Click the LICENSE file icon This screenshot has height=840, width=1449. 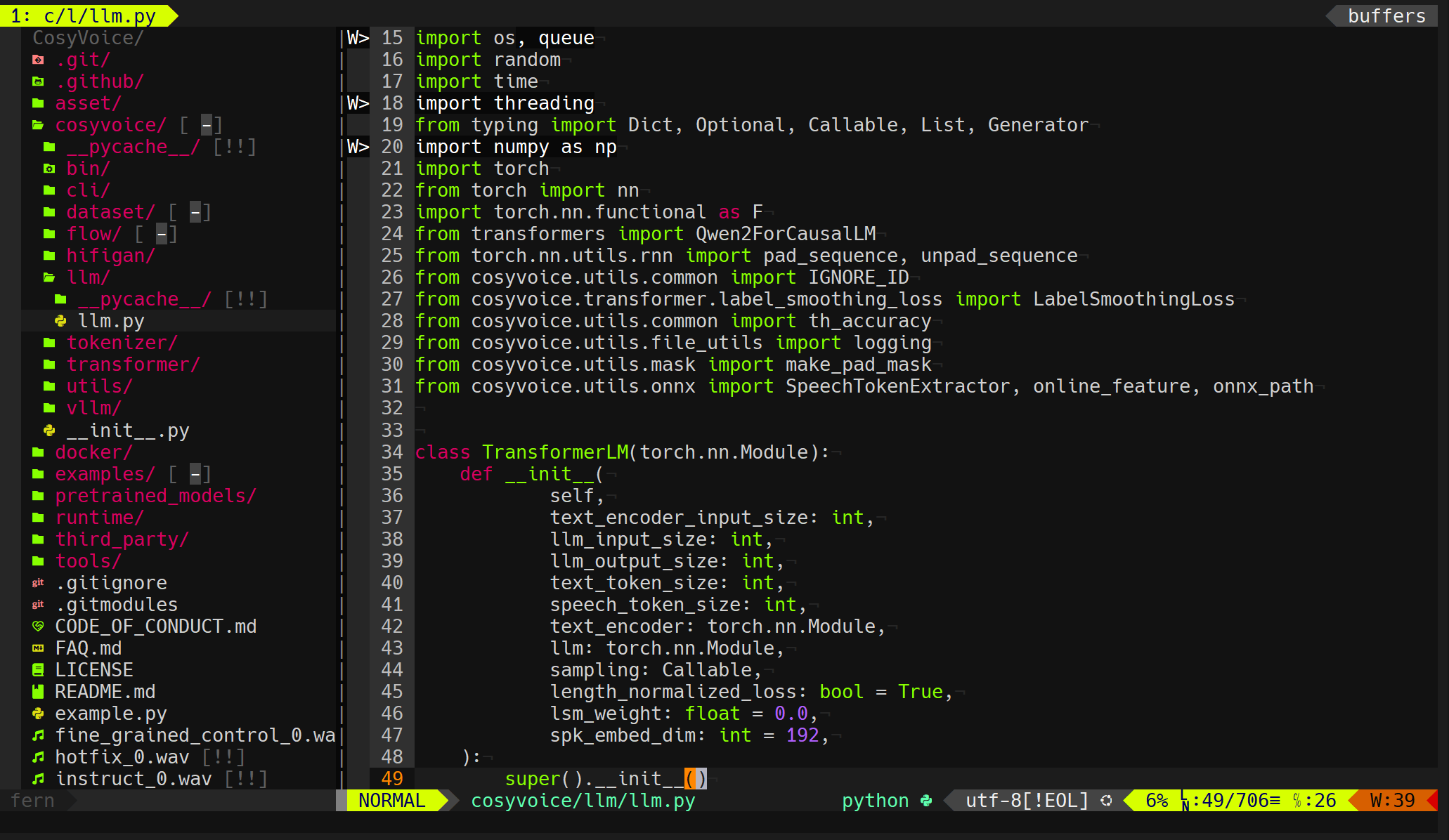pos(37,669)
